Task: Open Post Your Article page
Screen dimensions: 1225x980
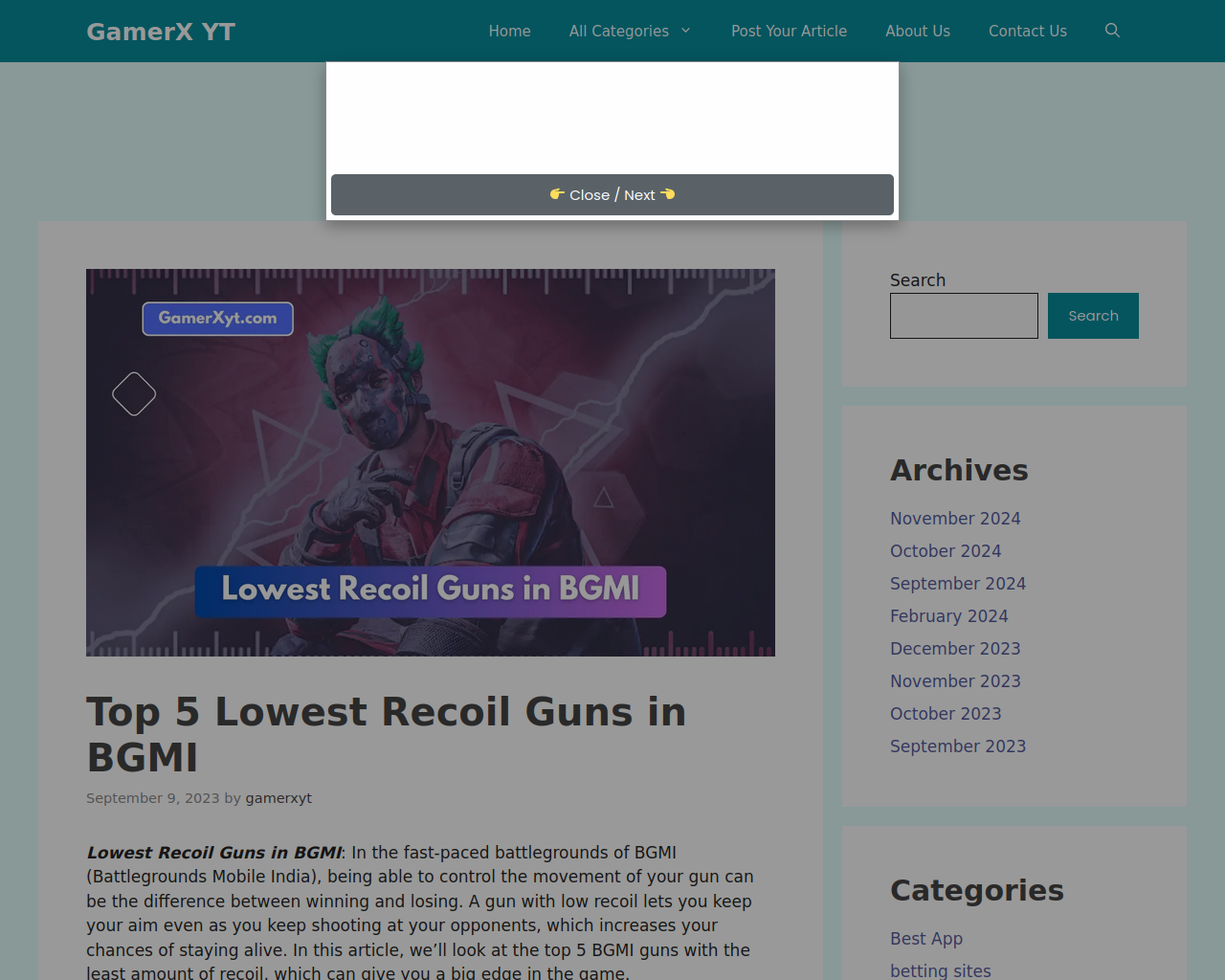Action: click(x=789, y=31)
